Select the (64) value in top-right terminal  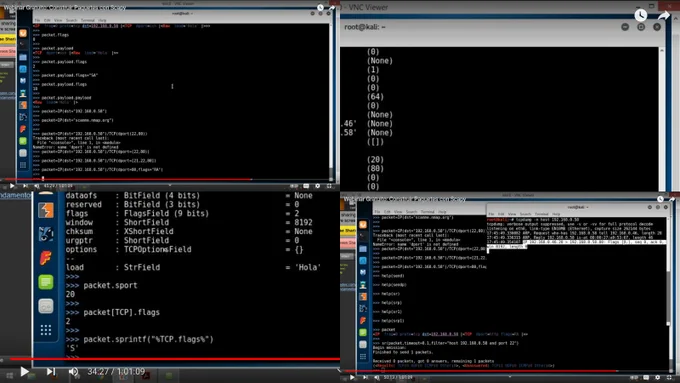pyautogui.click(x=375, y=97)
